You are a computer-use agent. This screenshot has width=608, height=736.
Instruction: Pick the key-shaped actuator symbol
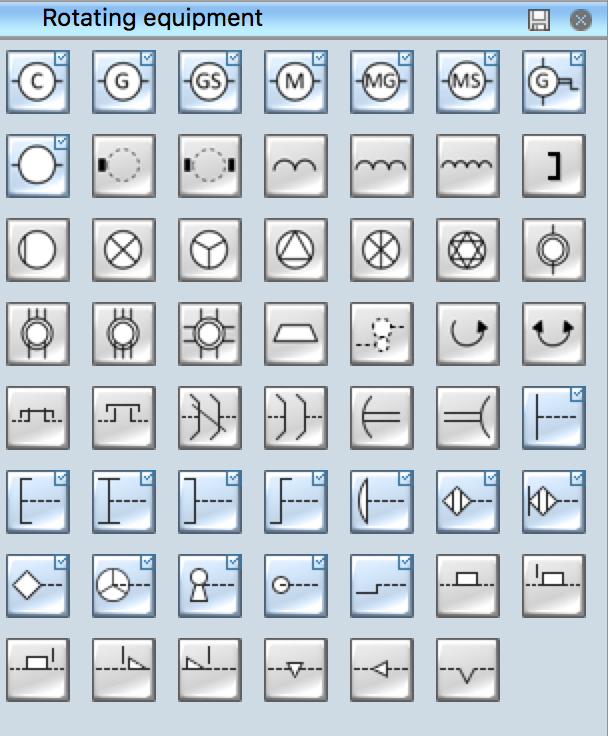click(210, 586)
